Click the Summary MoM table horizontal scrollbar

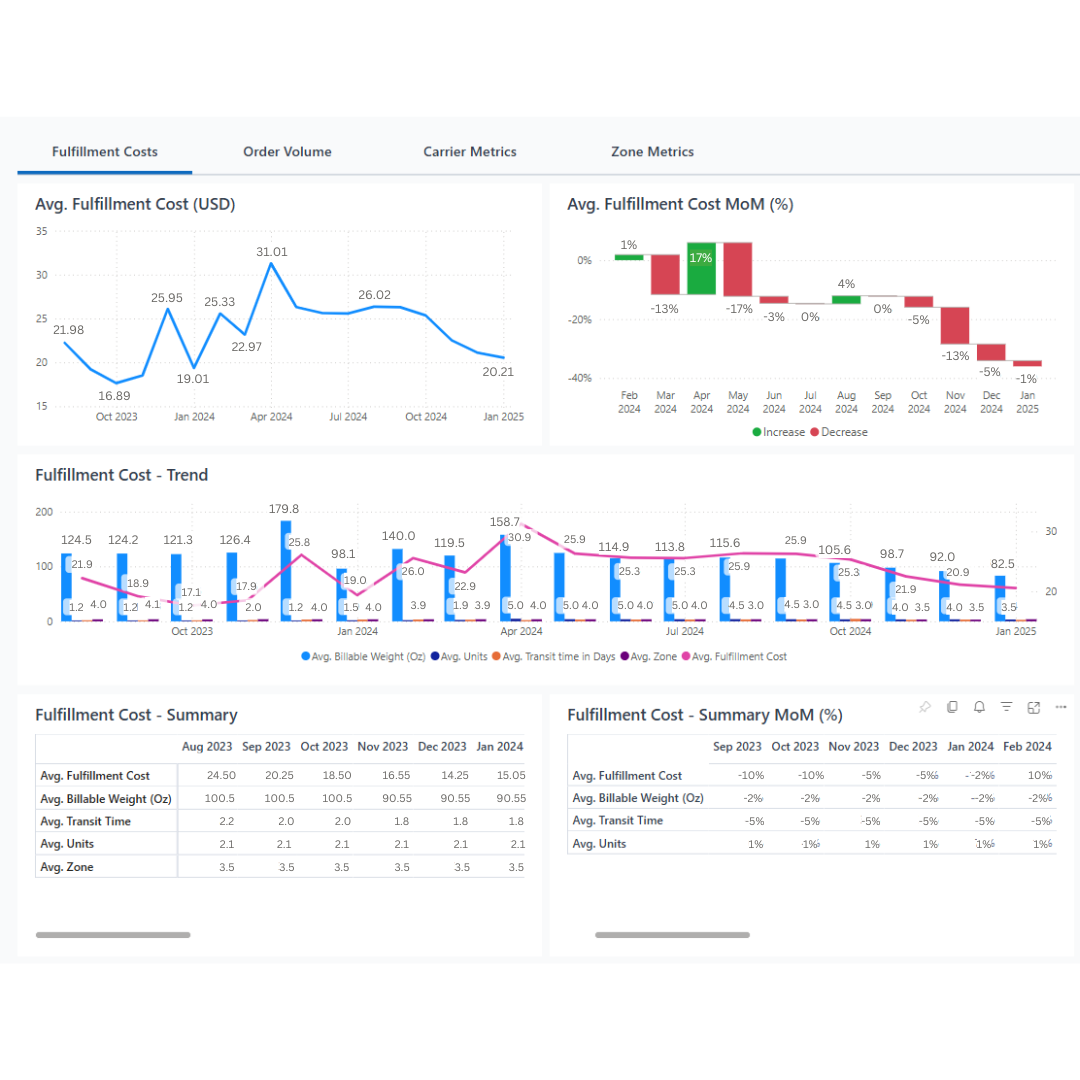pyautogui.click(x=672, y=935)
